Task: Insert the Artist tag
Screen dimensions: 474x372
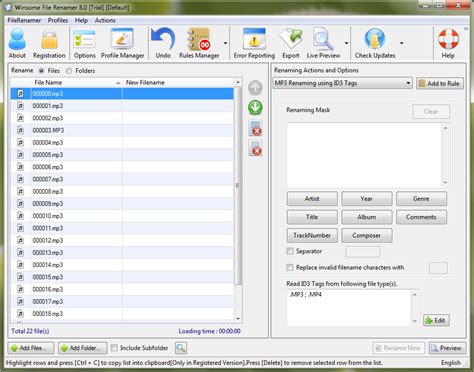Action: 312,199
